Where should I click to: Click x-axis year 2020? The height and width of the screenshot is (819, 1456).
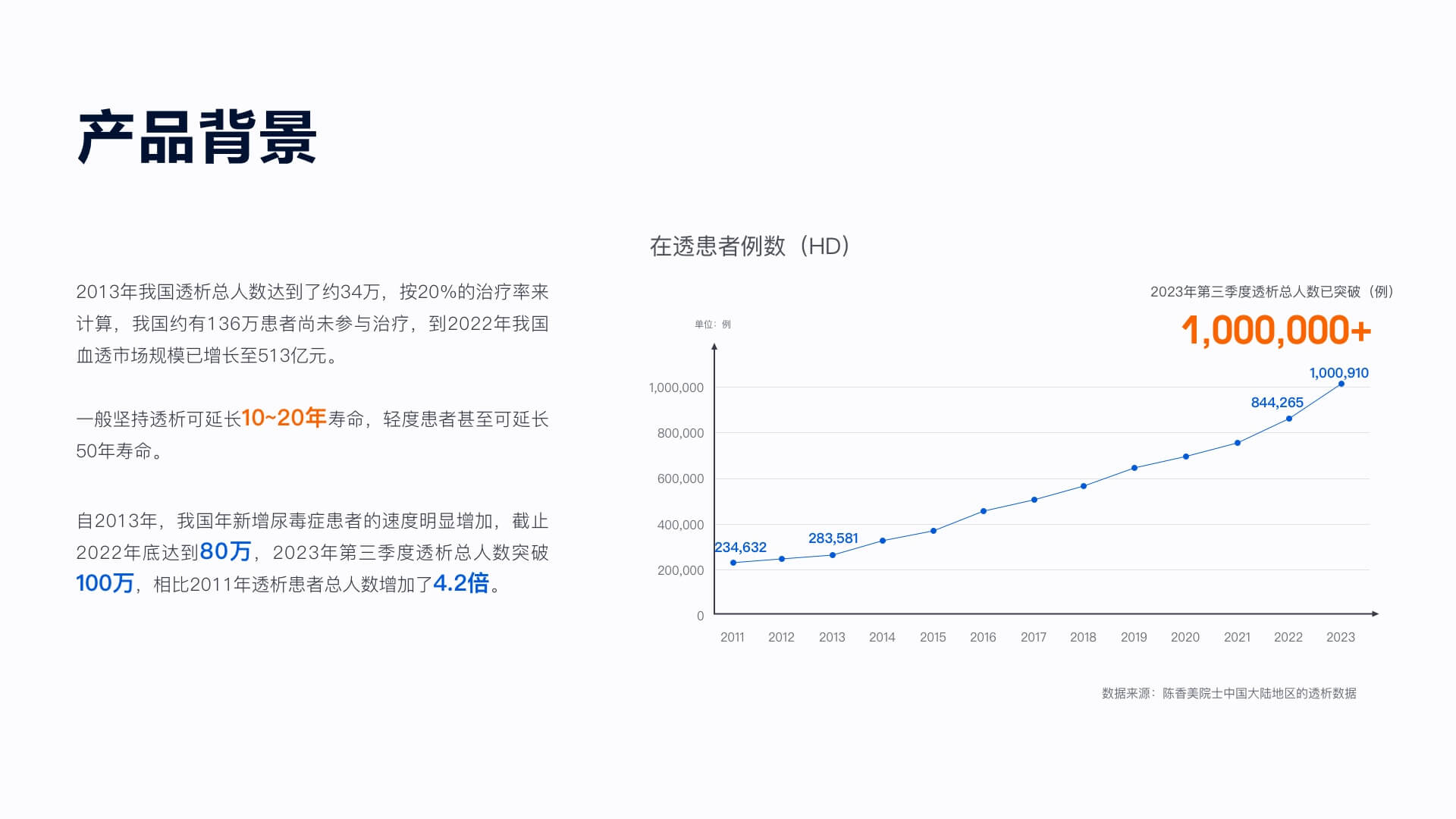(x=1185, y=637)
